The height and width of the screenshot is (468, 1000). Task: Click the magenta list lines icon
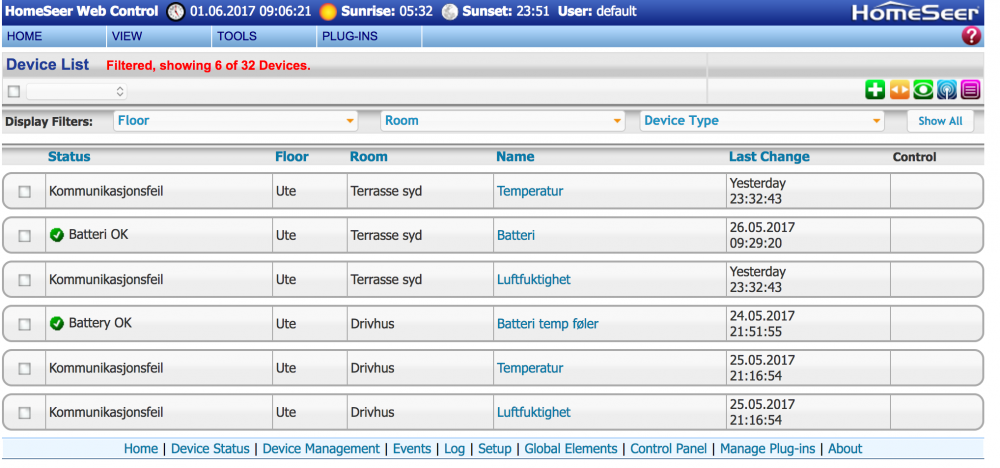[970, 90]
